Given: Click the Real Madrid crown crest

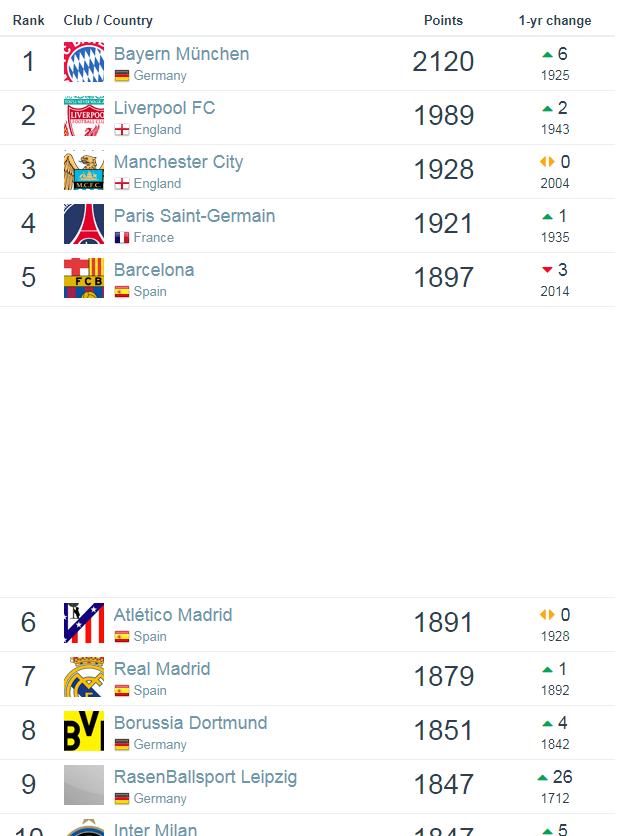Looking at the screenshot, I should coord(84,677).
